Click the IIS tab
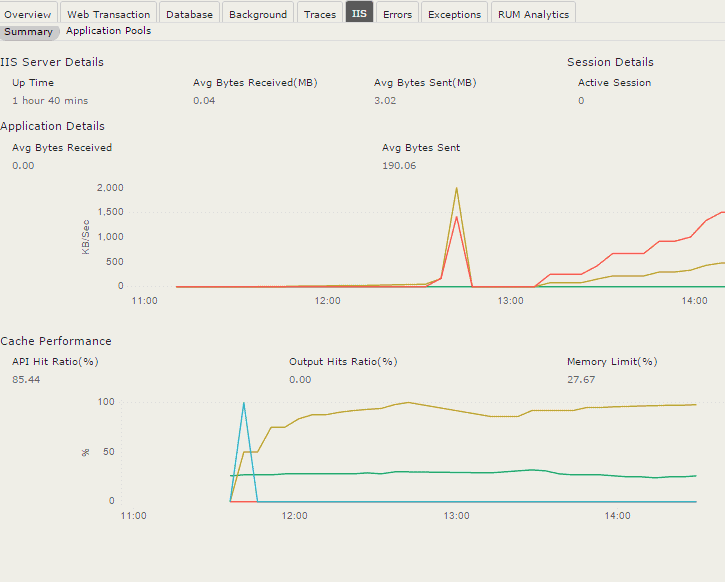Viewport: 725px width, 582px height. click(x=359, y=14)
